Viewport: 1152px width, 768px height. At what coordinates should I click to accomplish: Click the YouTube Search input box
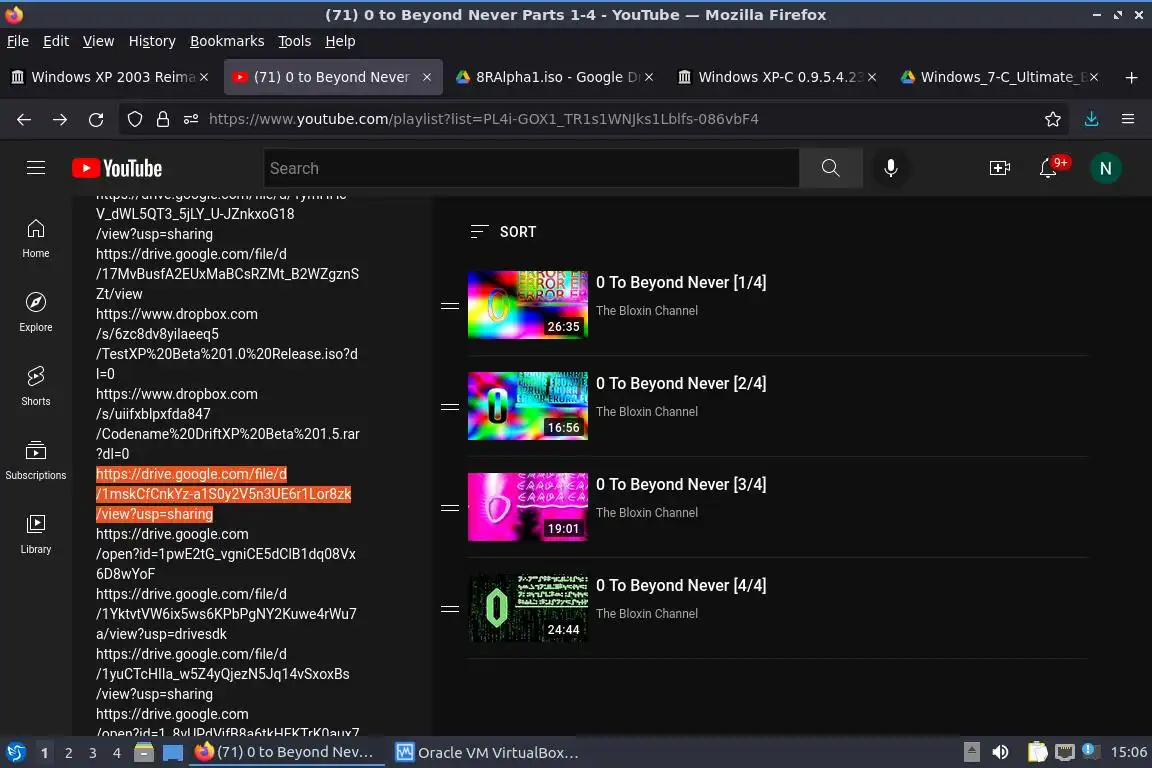point(531,168)
